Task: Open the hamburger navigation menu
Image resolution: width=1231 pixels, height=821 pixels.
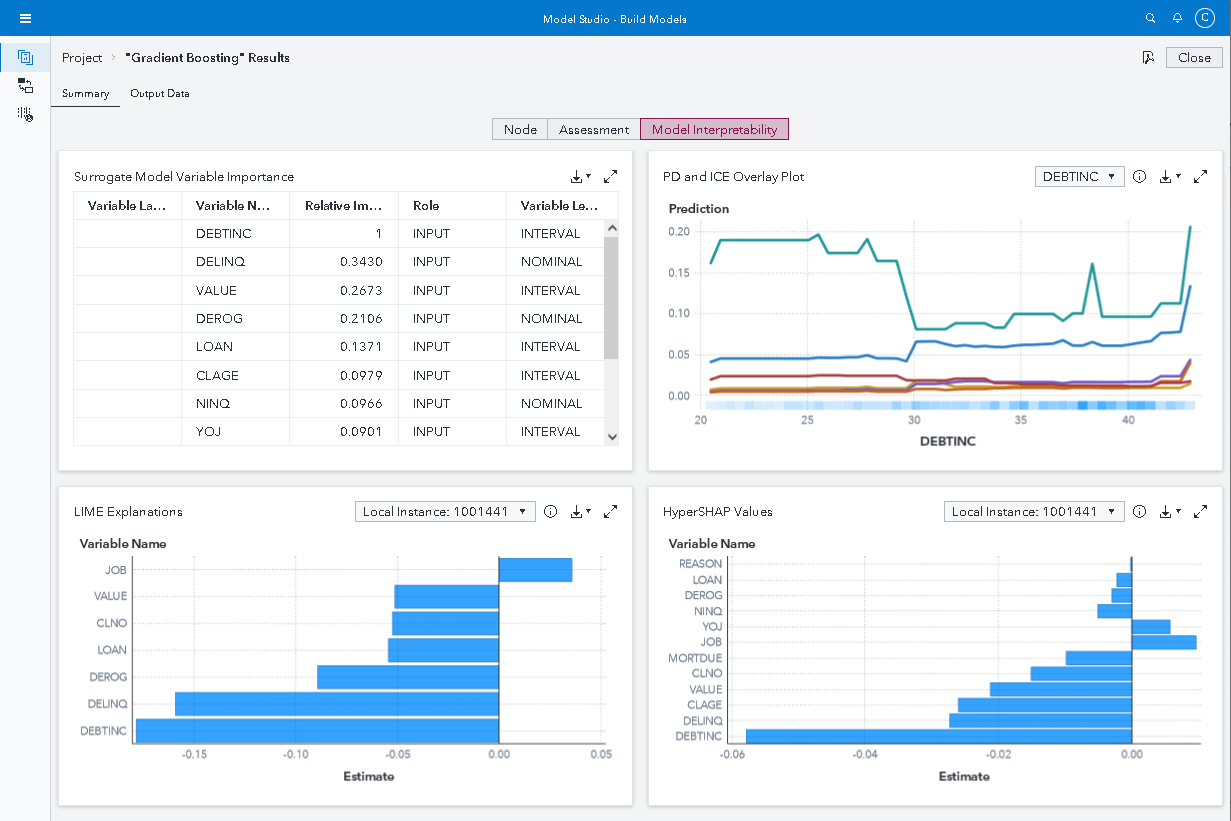Action: point(26,18)
